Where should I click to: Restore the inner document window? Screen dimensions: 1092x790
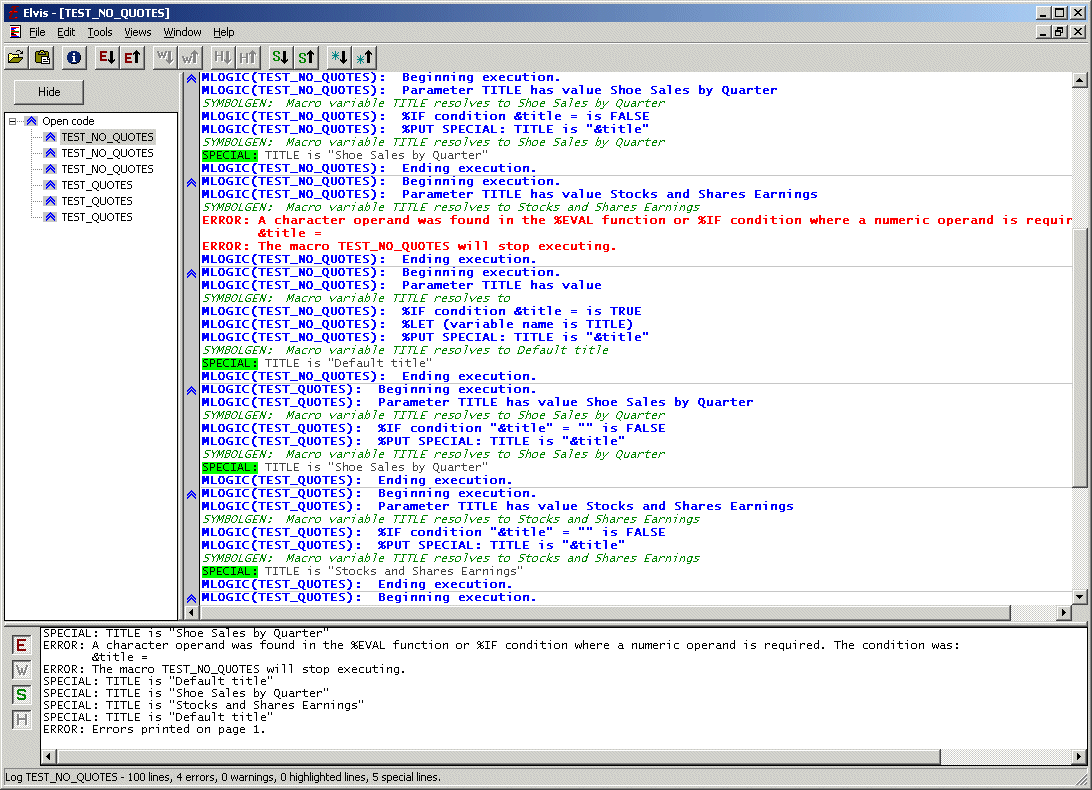point(1059,32)
